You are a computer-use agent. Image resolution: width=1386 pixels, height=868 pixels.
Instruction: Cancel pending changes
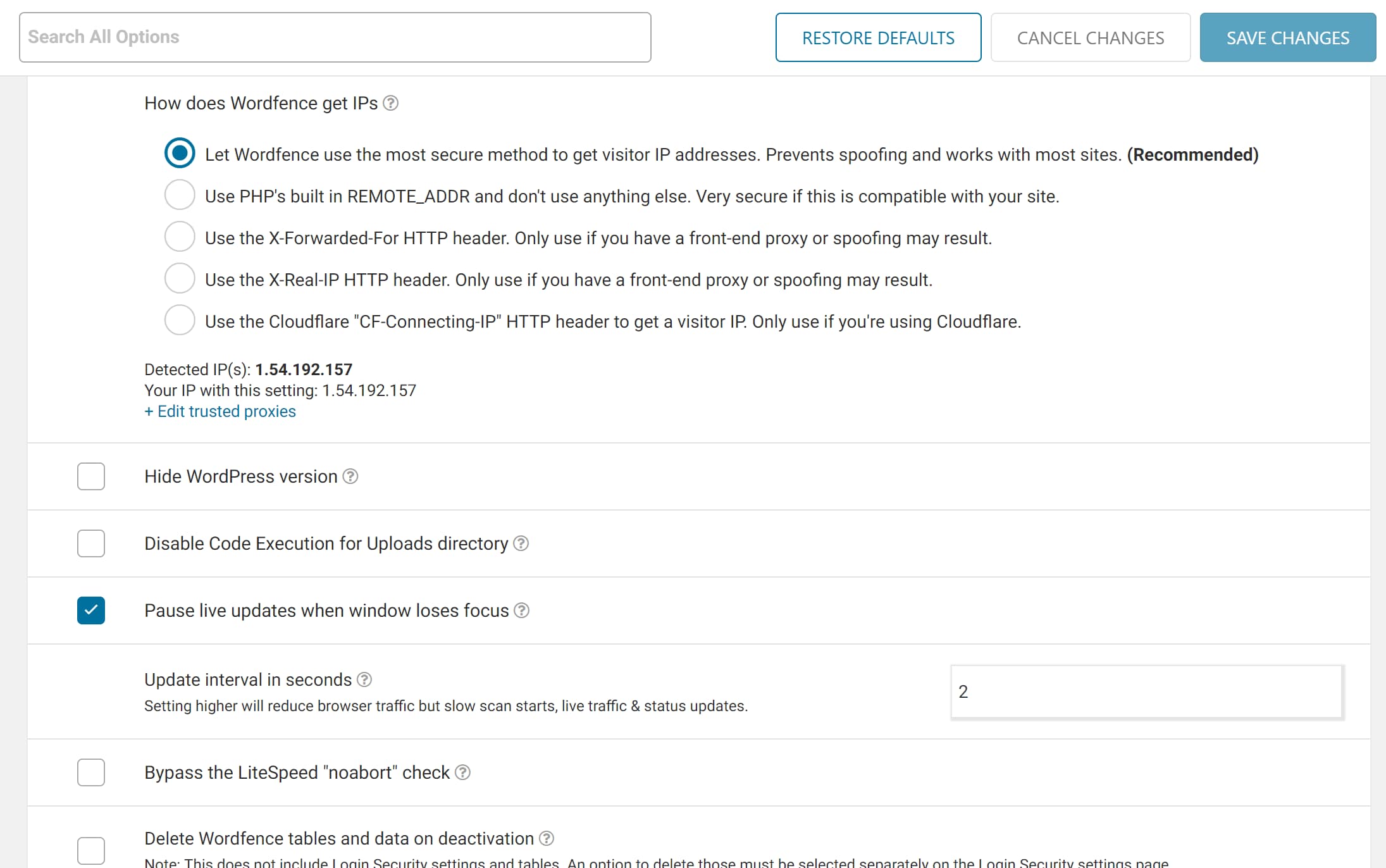[1090, 37]
